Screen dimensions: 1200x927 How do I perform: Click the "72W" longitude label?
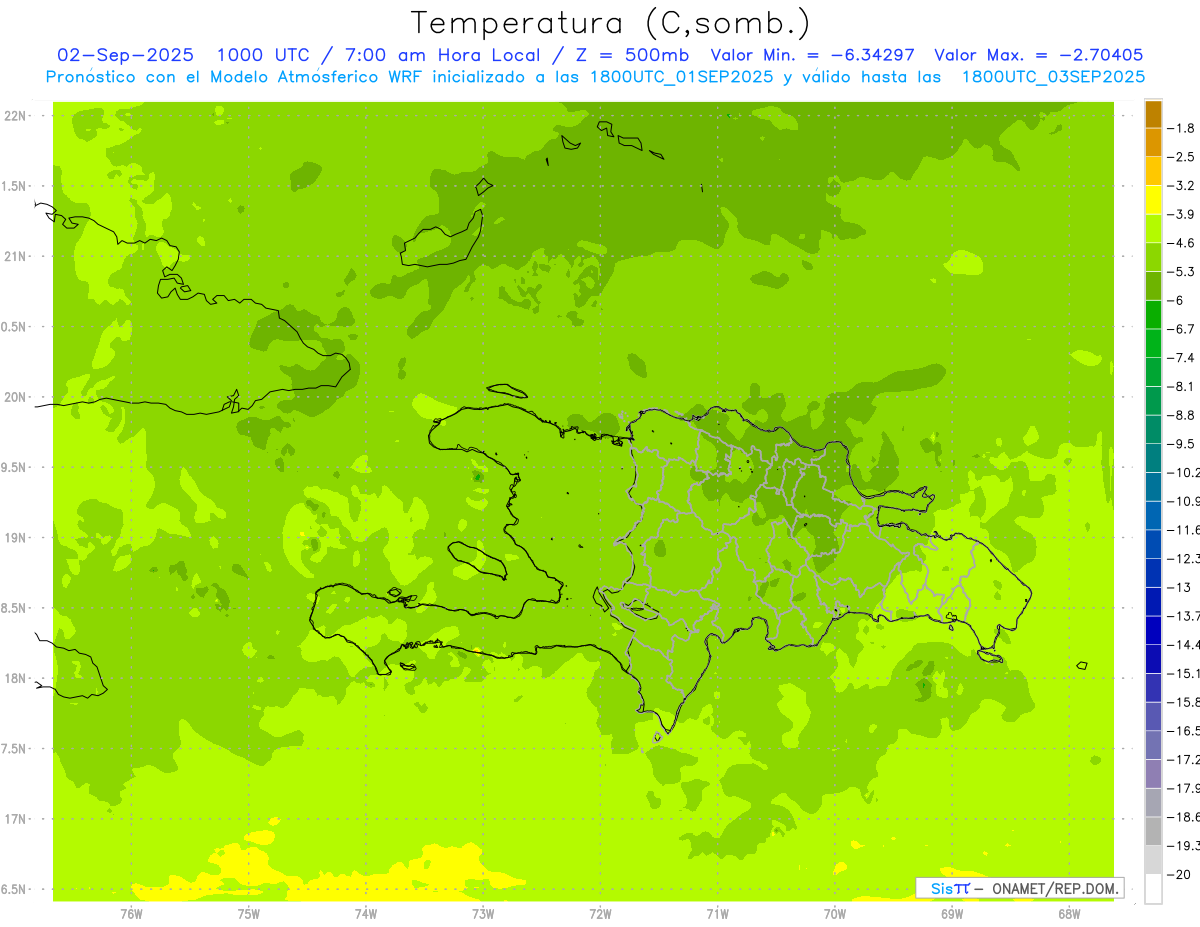pyautogui.click(x=600, y=913)
